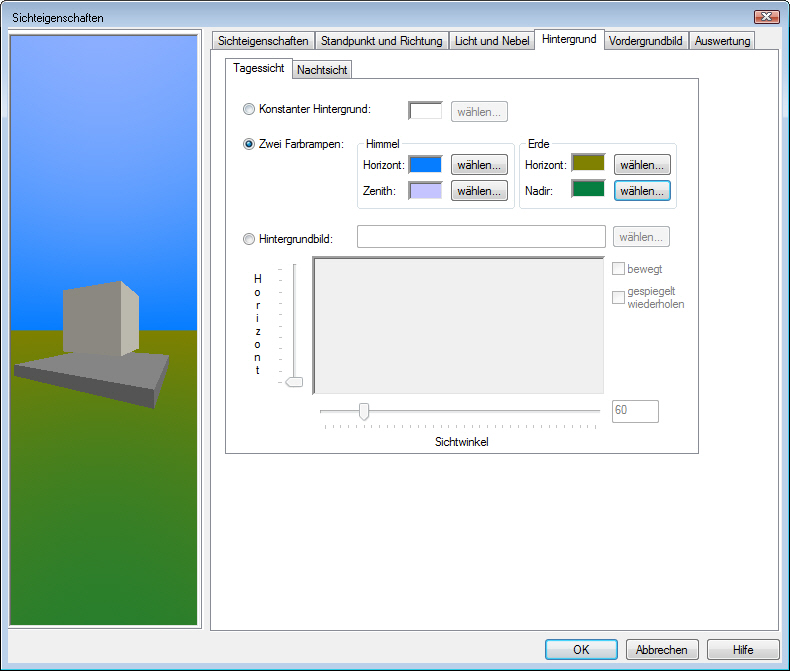
Task: Click the Himmel Horizont blue swatch
Action: [425, 164]
